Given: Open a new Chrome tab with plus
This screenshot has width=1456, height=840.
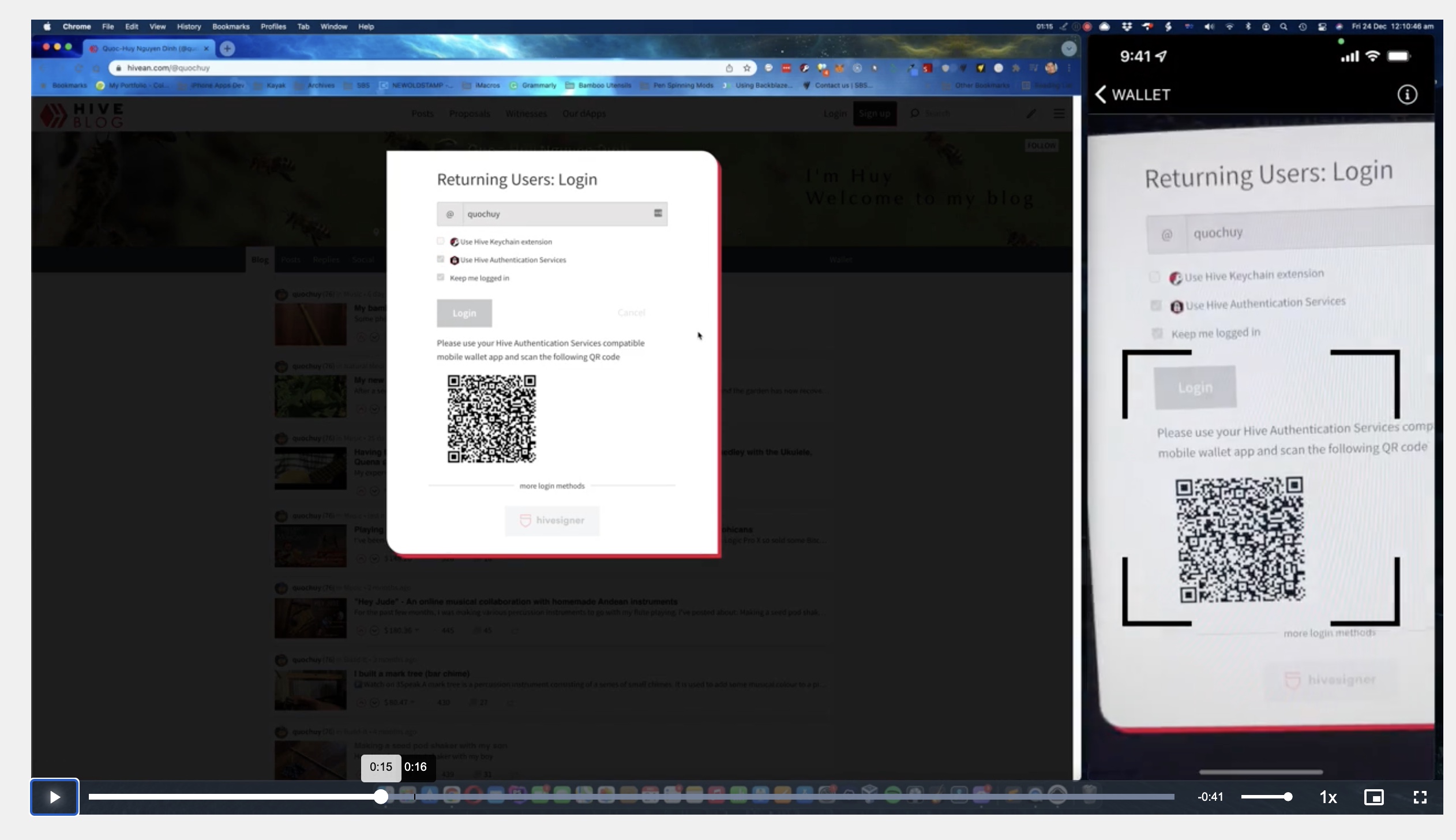Looking at the screenshot, I should tap(227, 48).
